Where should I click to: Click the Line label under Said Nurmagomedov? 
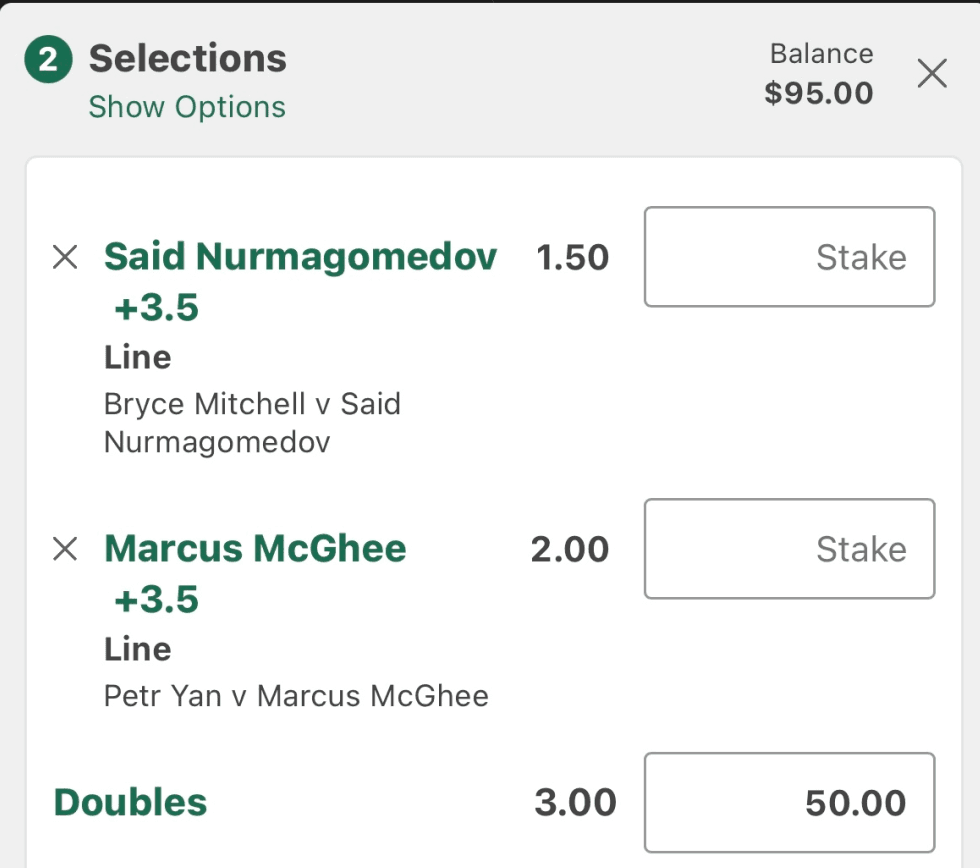pyautogui.click(x=138, y=357)
